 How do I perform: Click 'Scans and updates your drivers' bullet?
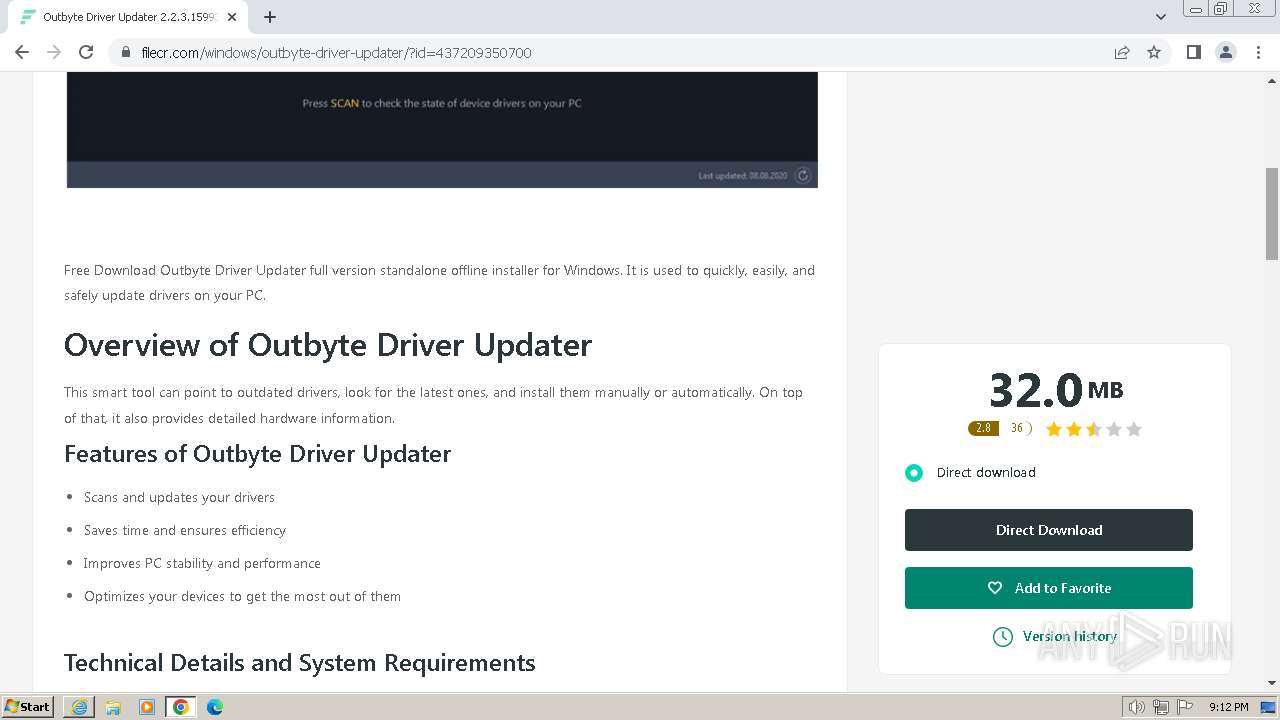179,497
